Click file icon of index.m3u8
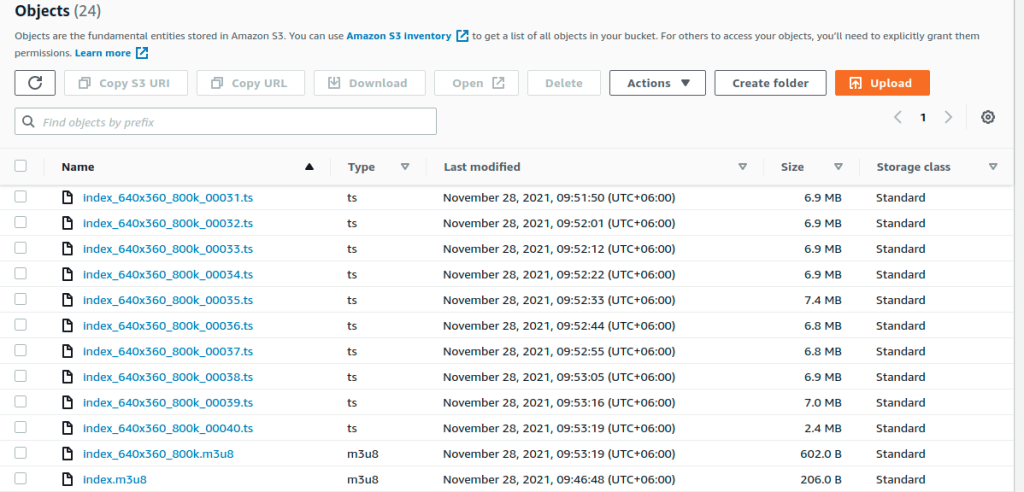1024x492 pixels. click(68, 479)
